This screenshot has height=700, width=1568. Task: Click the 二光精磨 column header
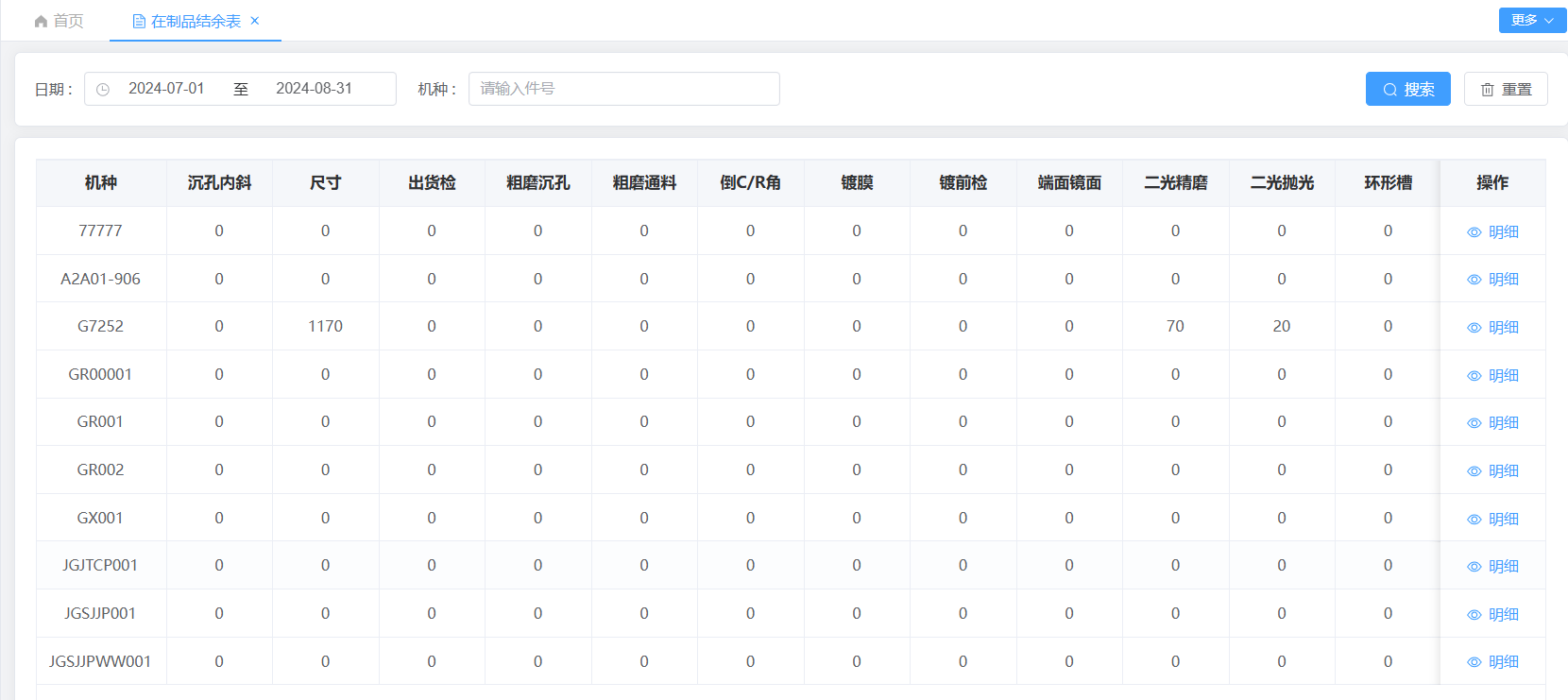tap(1175, 182)
